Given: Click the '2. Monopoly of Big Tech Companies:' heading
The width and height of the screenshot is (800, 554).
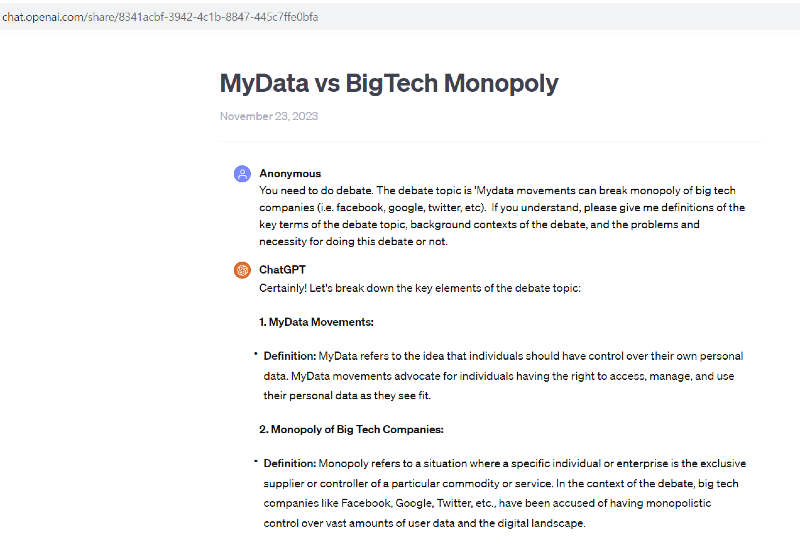Looking at the screenshot, I should (x=352, y=430).
